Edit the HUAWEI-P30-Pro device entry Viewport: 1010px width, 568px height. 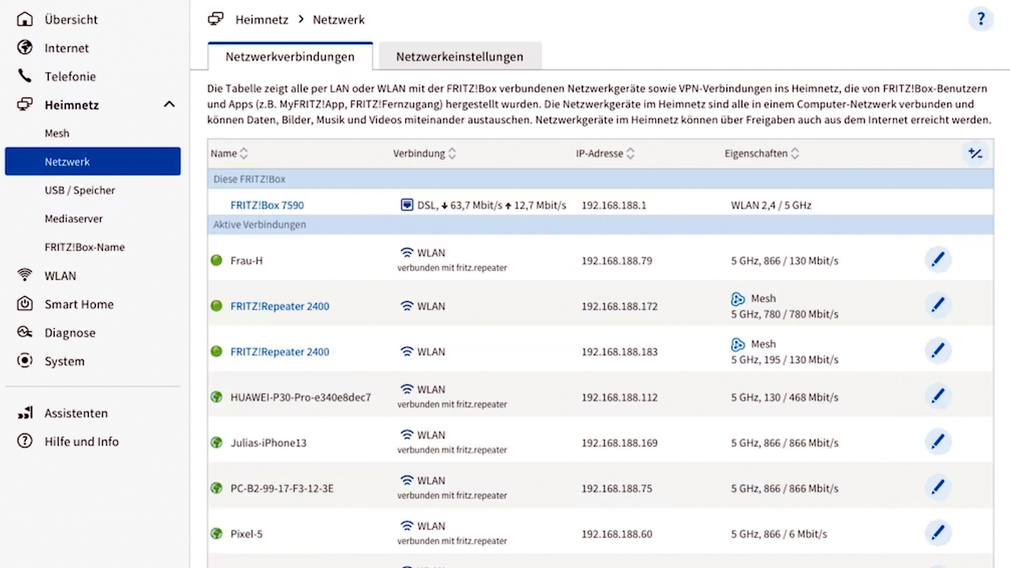(x=938, y=396)
